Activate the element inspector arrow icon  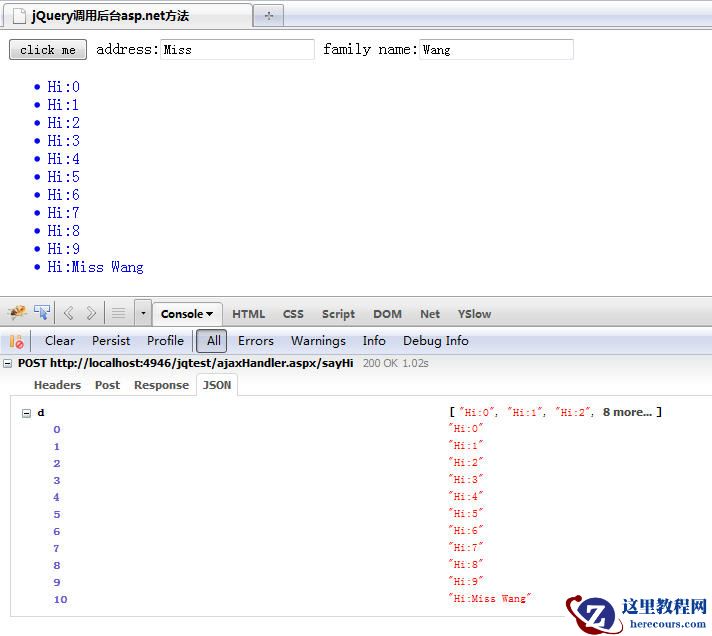click(42, 312)
